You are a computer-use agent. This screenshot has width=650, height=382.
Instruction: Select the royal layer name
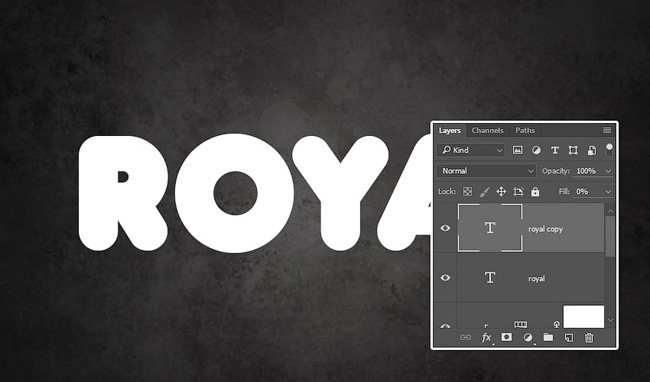tap(536, 278)
